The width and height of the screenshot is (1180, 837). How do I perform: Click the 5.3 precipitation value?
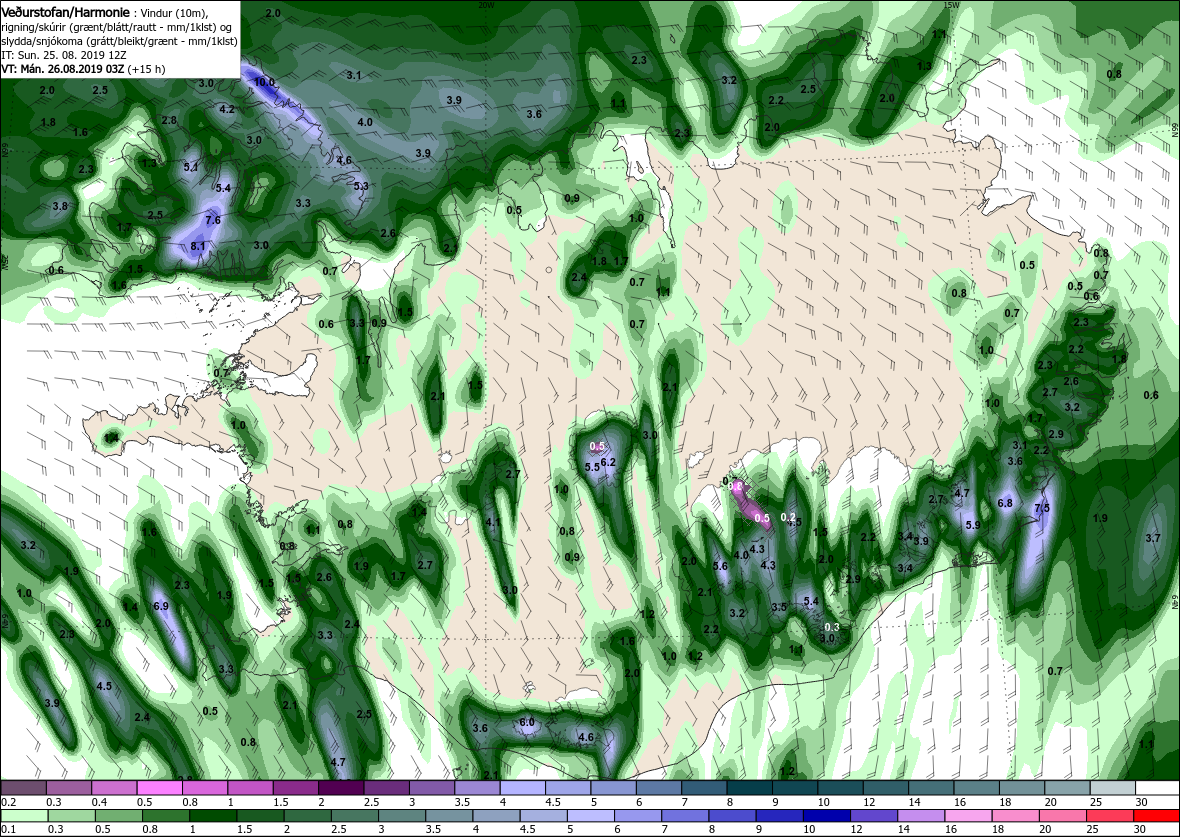(x=361, y=186)
